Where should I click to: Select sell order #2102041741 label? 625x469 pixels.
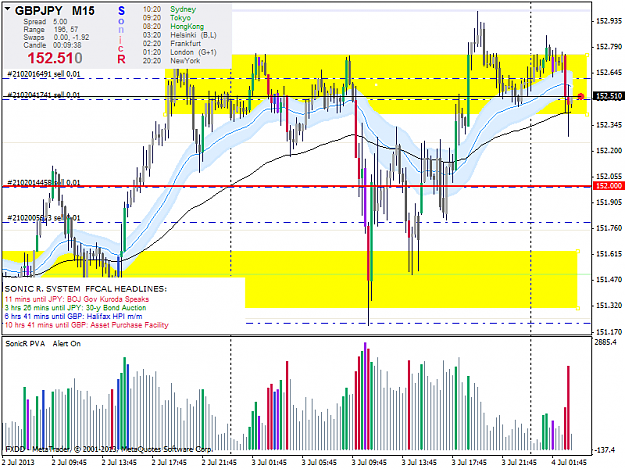coord(44,95)
